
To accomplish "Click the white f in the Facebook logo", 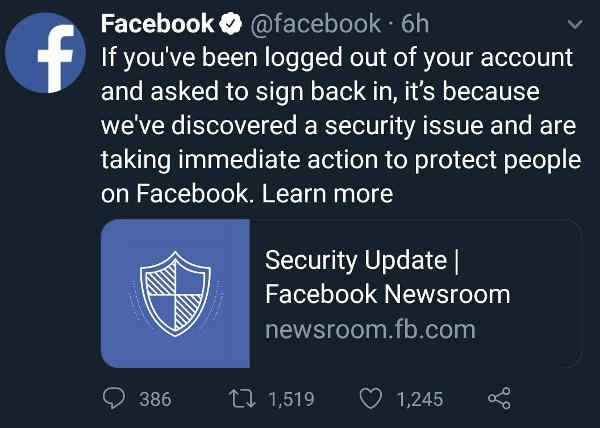I will coord(56,59).
